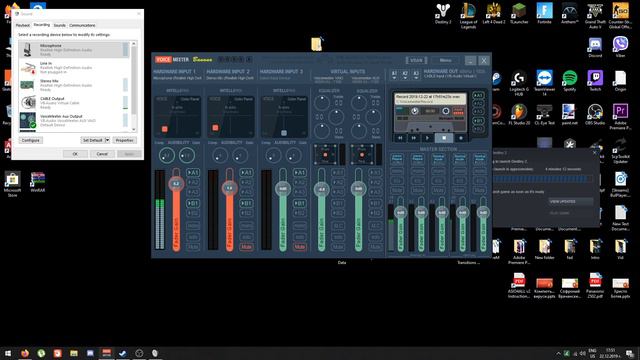Toggle A1 routing on cassette recorder
Screen dimensions: 640x360
pyautogui.click(x=478, y=95)
